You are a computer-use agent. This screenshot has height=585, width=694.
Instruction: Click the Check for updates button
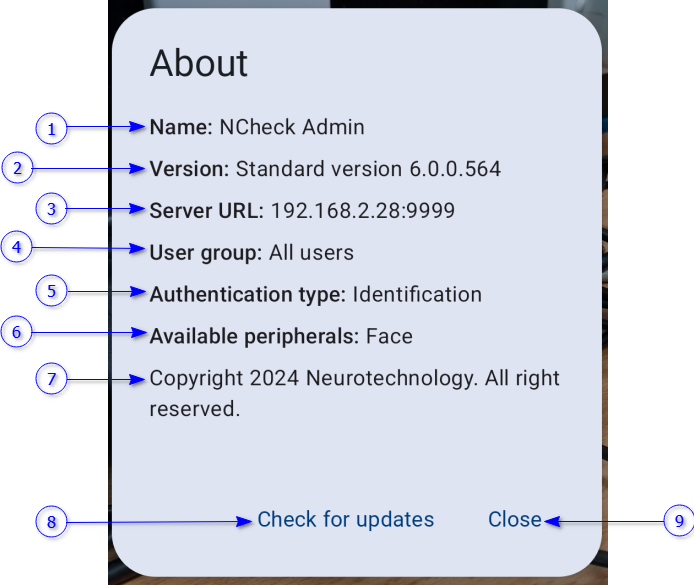pos(345,519)
